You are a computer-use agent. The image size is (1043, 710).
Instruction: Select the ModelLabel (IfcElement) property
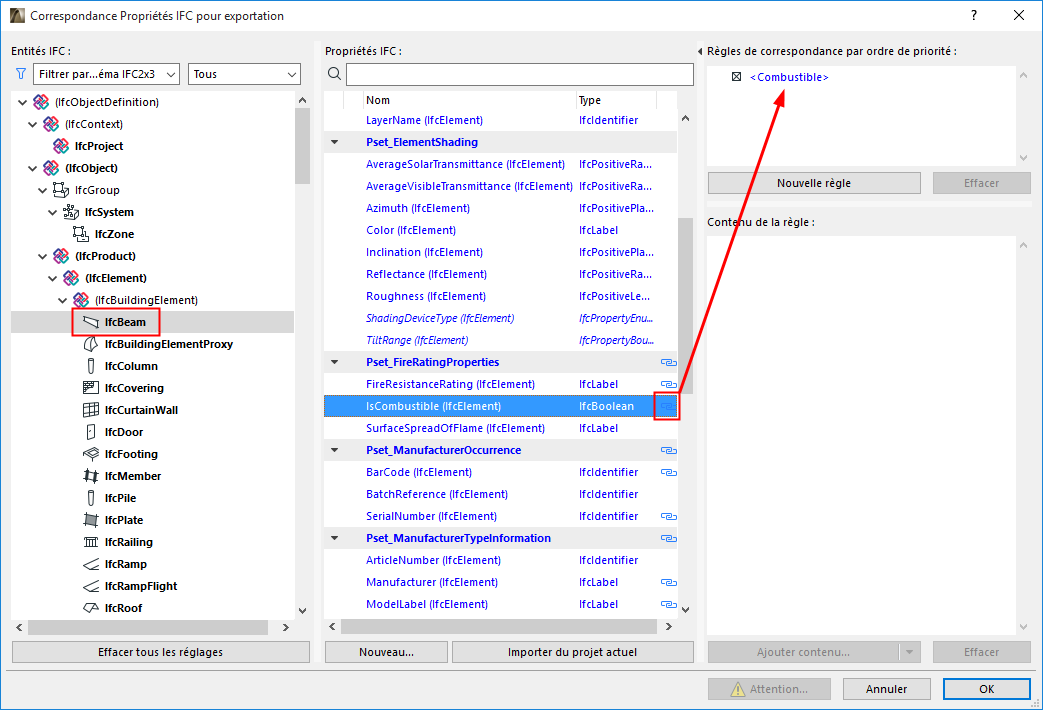pyautogui.click(x=500, y=604)
